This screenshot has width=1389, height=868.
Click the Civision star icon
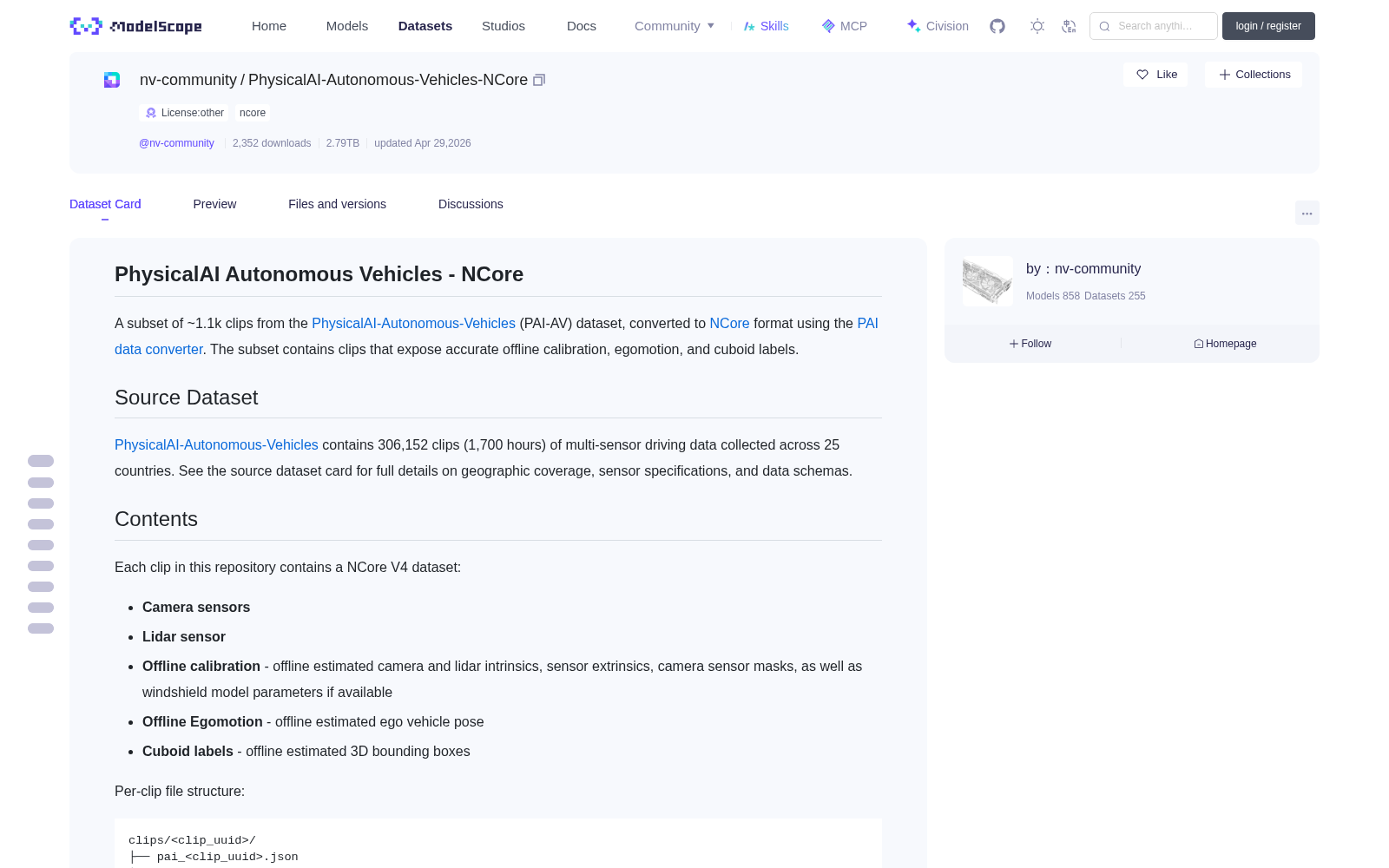point(913,26)
